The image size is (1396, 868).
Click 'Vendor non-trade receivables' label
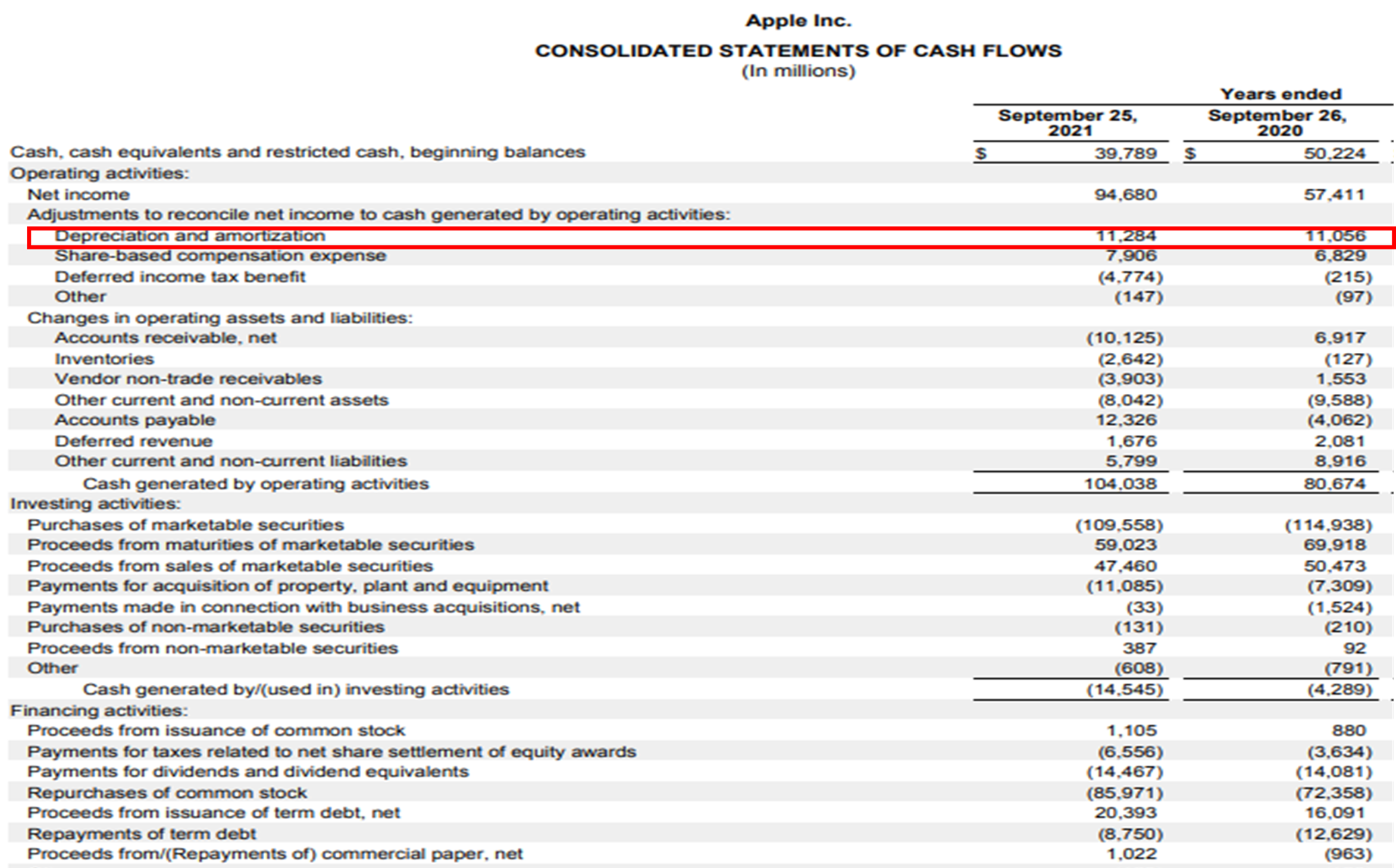click(x=188, y=379)
